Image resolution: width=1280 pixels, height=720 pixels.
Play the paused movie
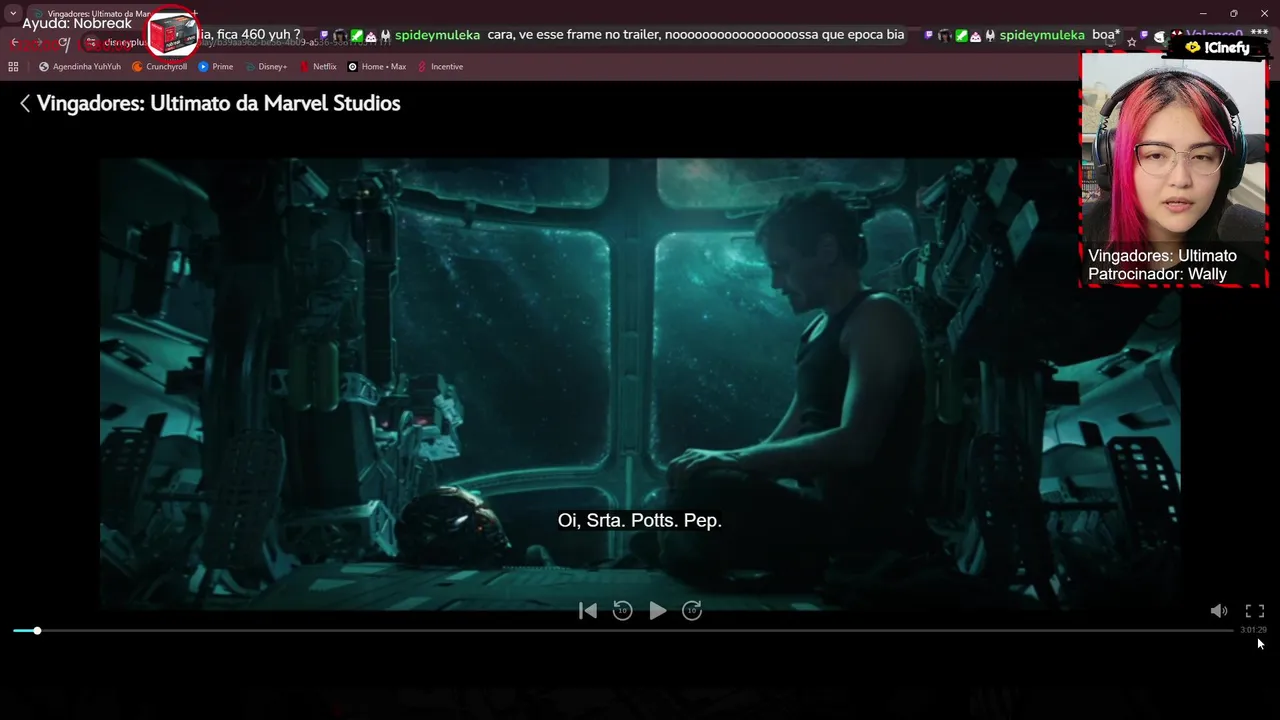tap(657, 610)
